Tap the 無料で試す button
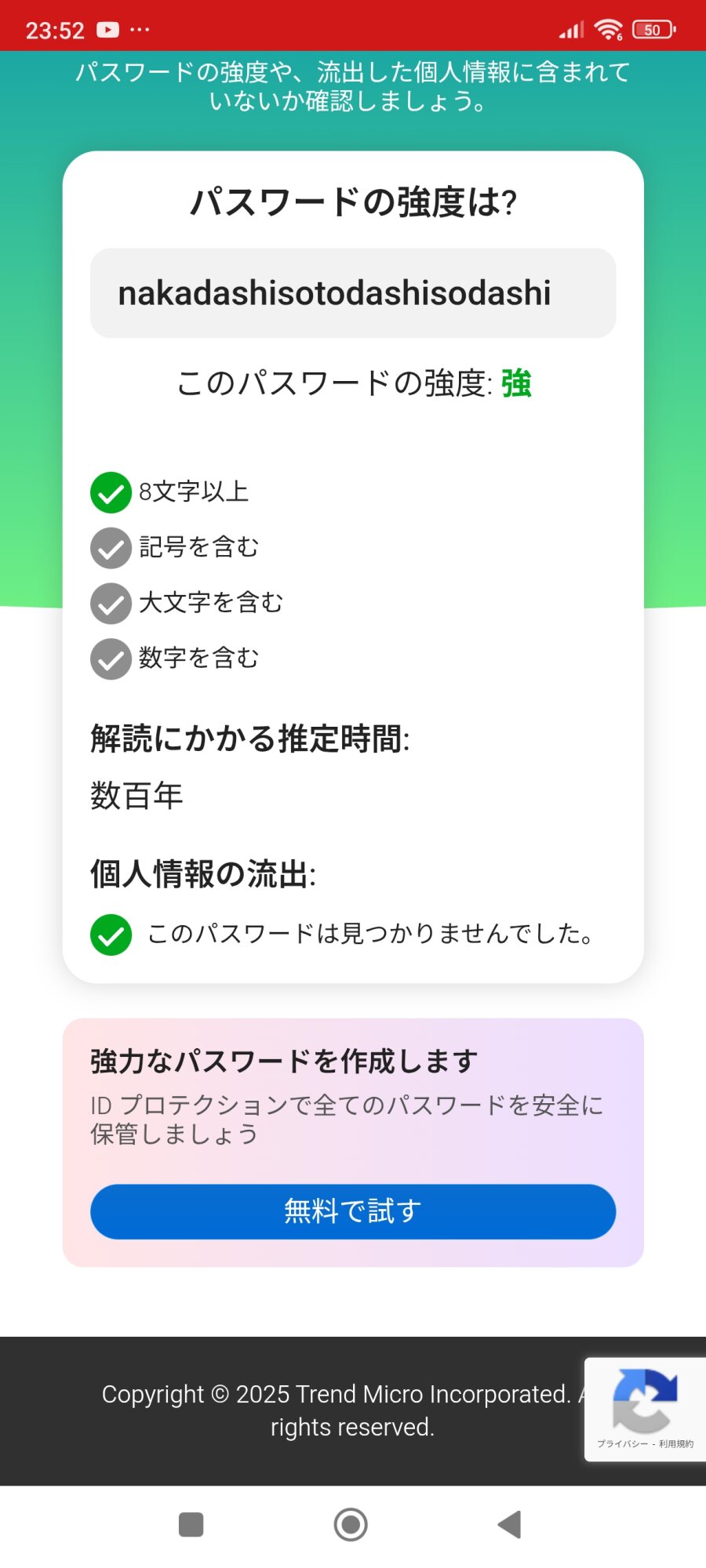 point(353,1211)
